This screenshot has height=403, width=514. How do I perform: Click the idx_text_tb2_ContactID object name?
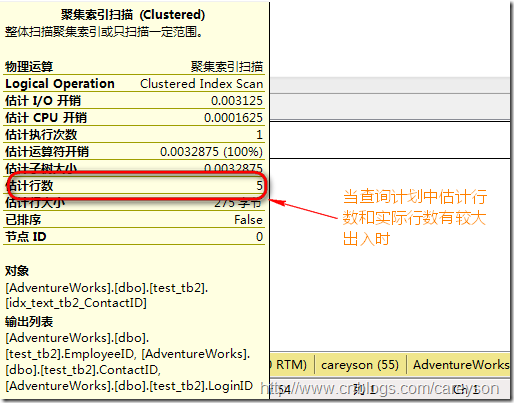point(76,303)
